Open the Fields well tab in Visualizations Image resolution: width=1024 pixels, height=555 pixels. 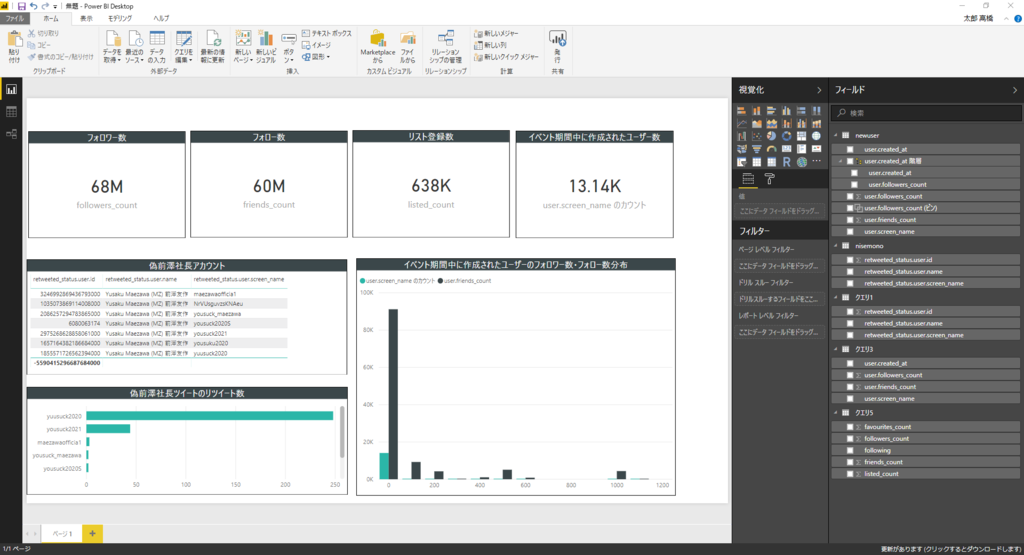pyautogui.click(x=748, y=179)
